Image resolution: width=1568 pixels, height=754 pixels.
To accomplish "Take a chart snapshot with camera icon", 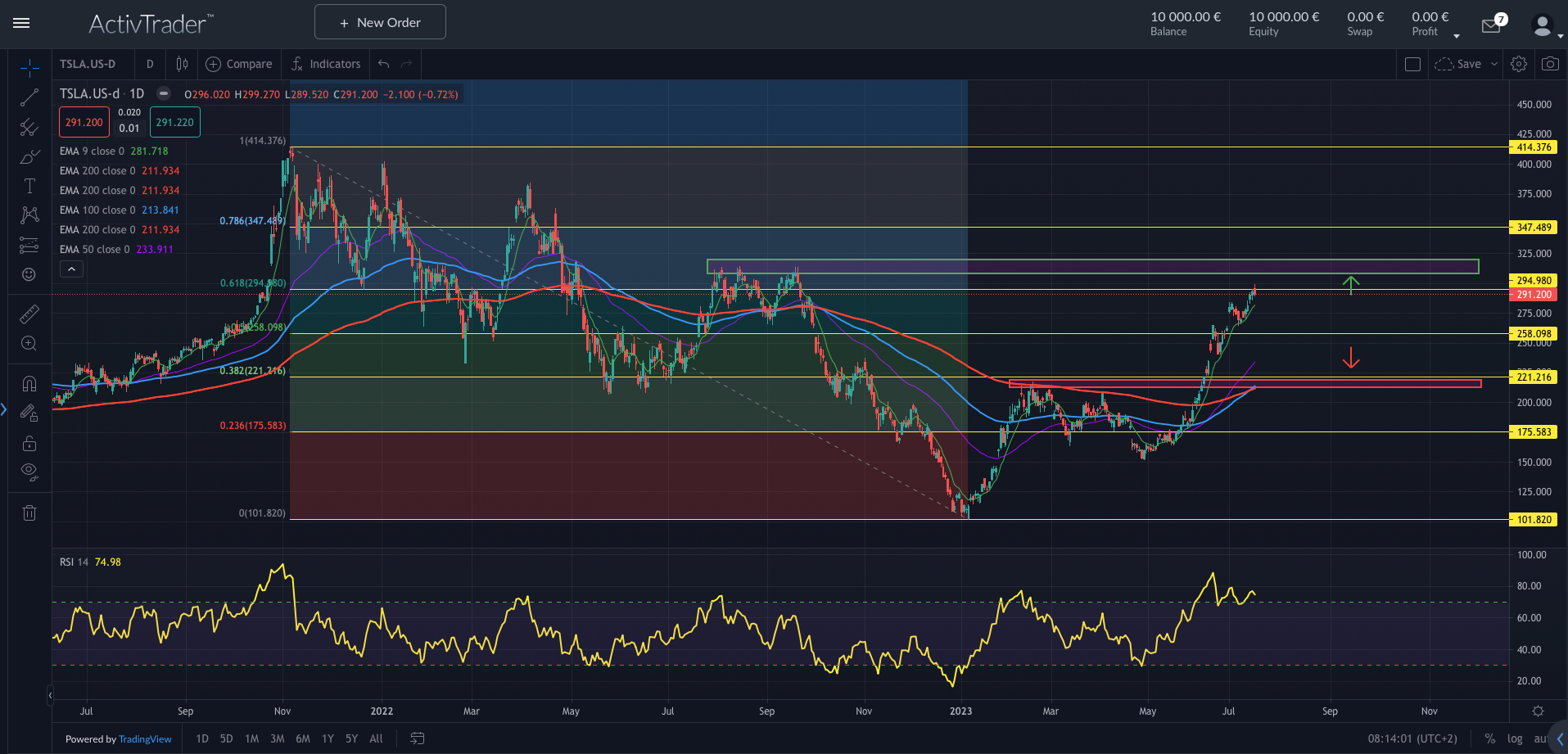I will tap(1550, 64).
